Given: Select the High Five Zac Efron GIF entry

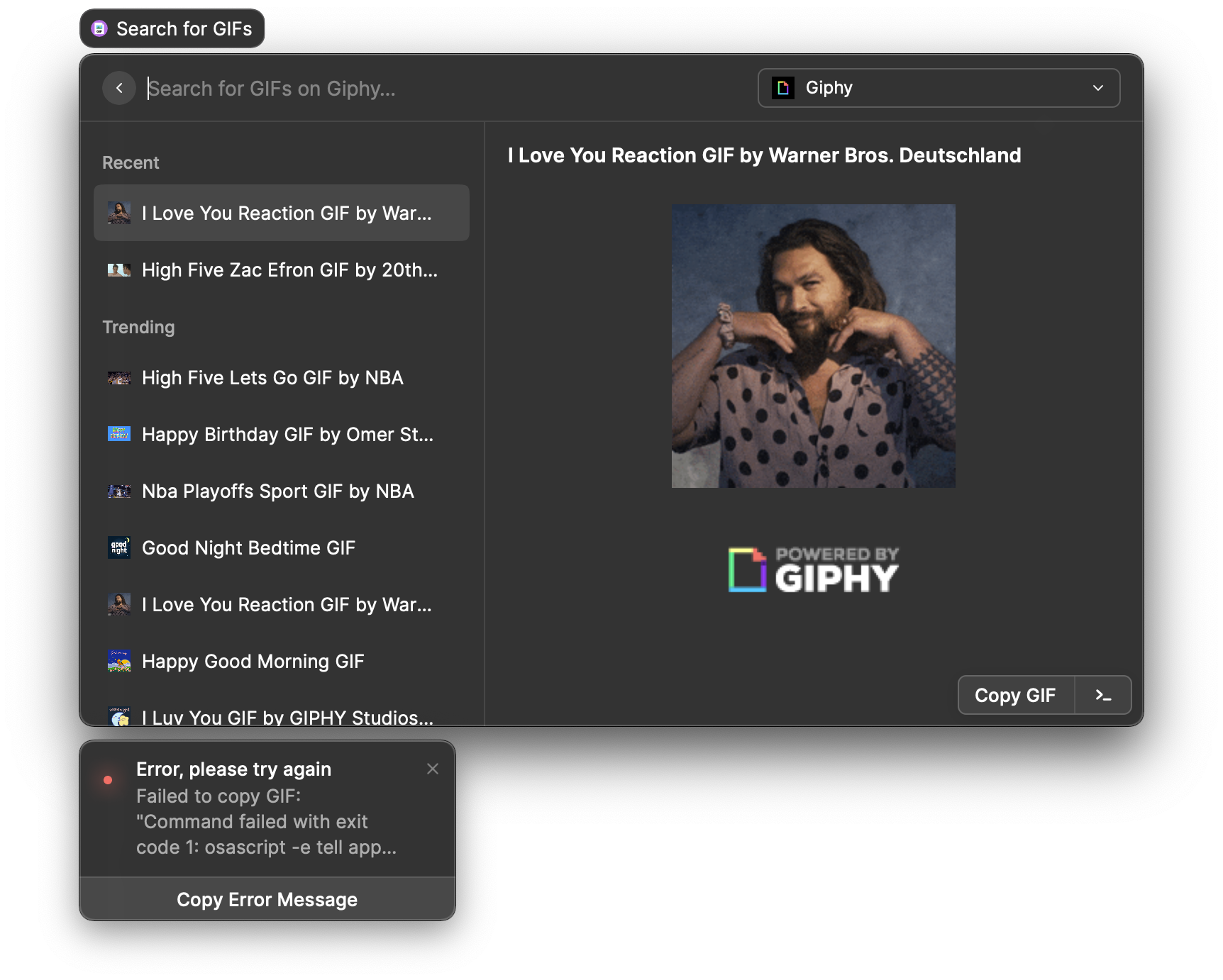Looking at the screenshot, I should point(282,269).
